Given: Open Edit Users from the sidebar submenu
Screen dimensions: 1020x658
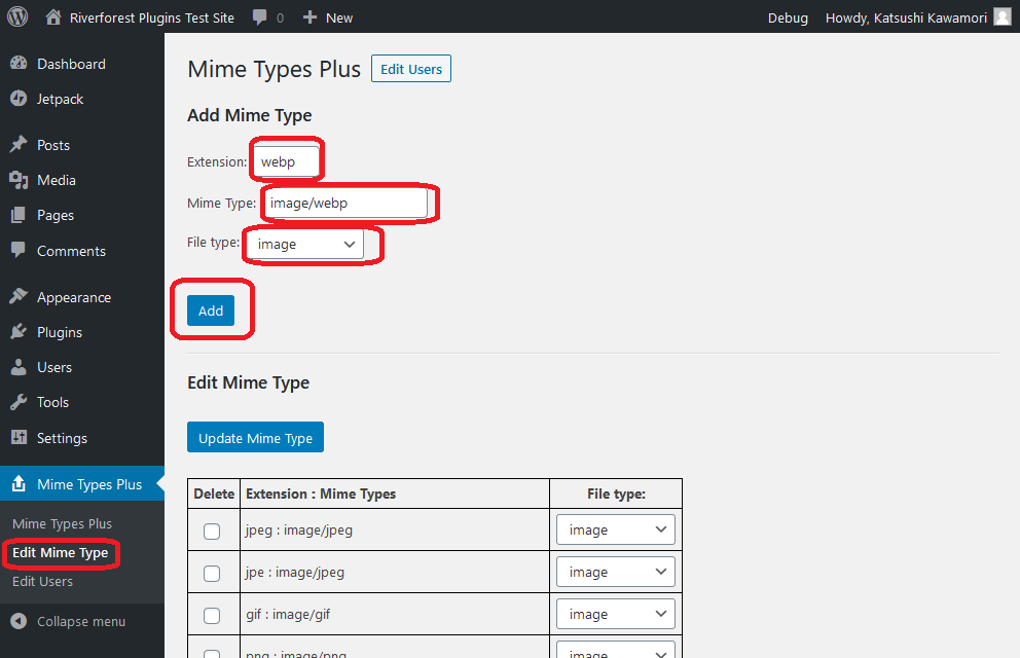Looking at the screenshot, I should 42,581.
